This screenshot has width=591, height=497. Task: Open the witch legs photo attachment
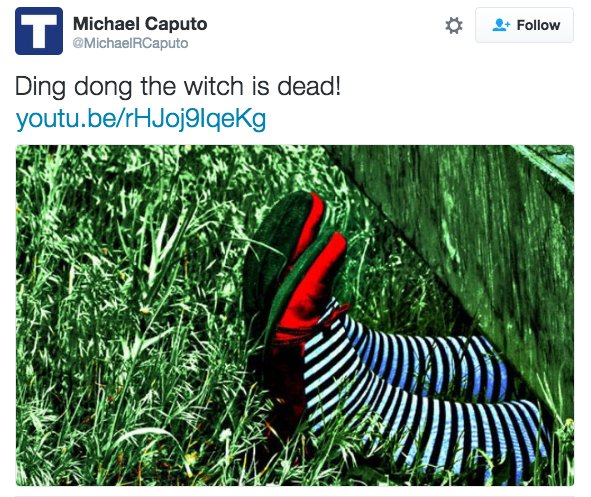click(x=295, y=315)
